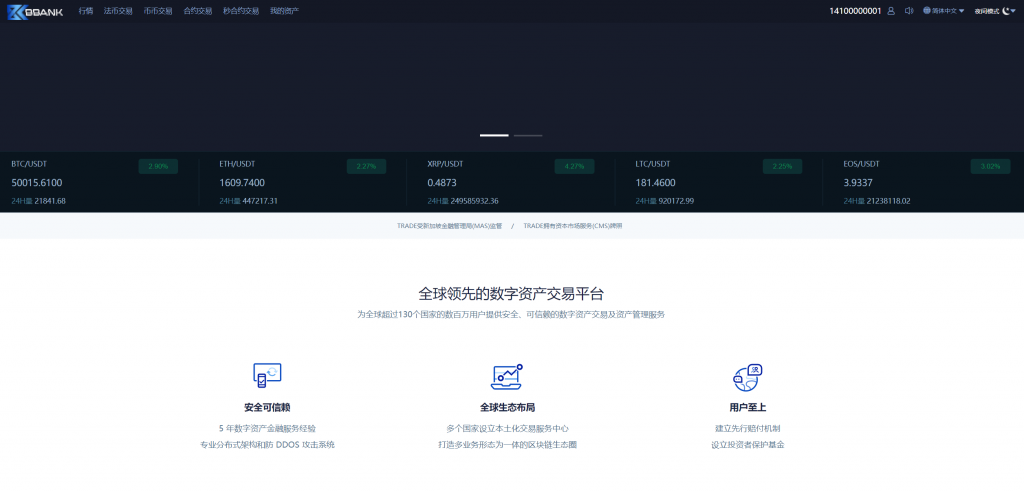Viewport: 1024px width, 492px height.
Task: Click 设立投资者保护基金 text
Action: (x=748, y=445)
